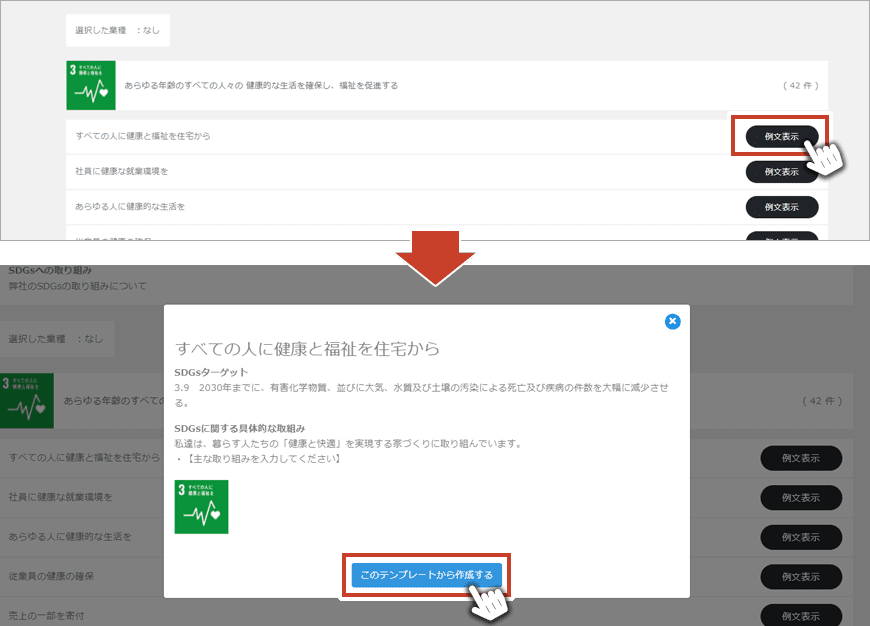Click the 【主な取り組みを入力してください】 placeholder text in the dialog
The image size is (870, 626).
(260, 459)
